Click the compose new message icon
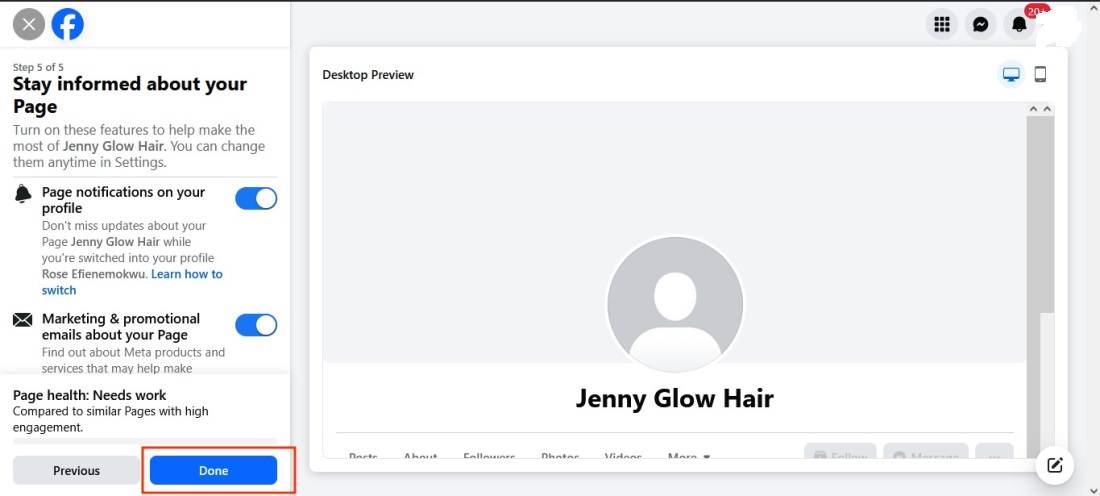1100x496 pixels. coord(1054,464)
